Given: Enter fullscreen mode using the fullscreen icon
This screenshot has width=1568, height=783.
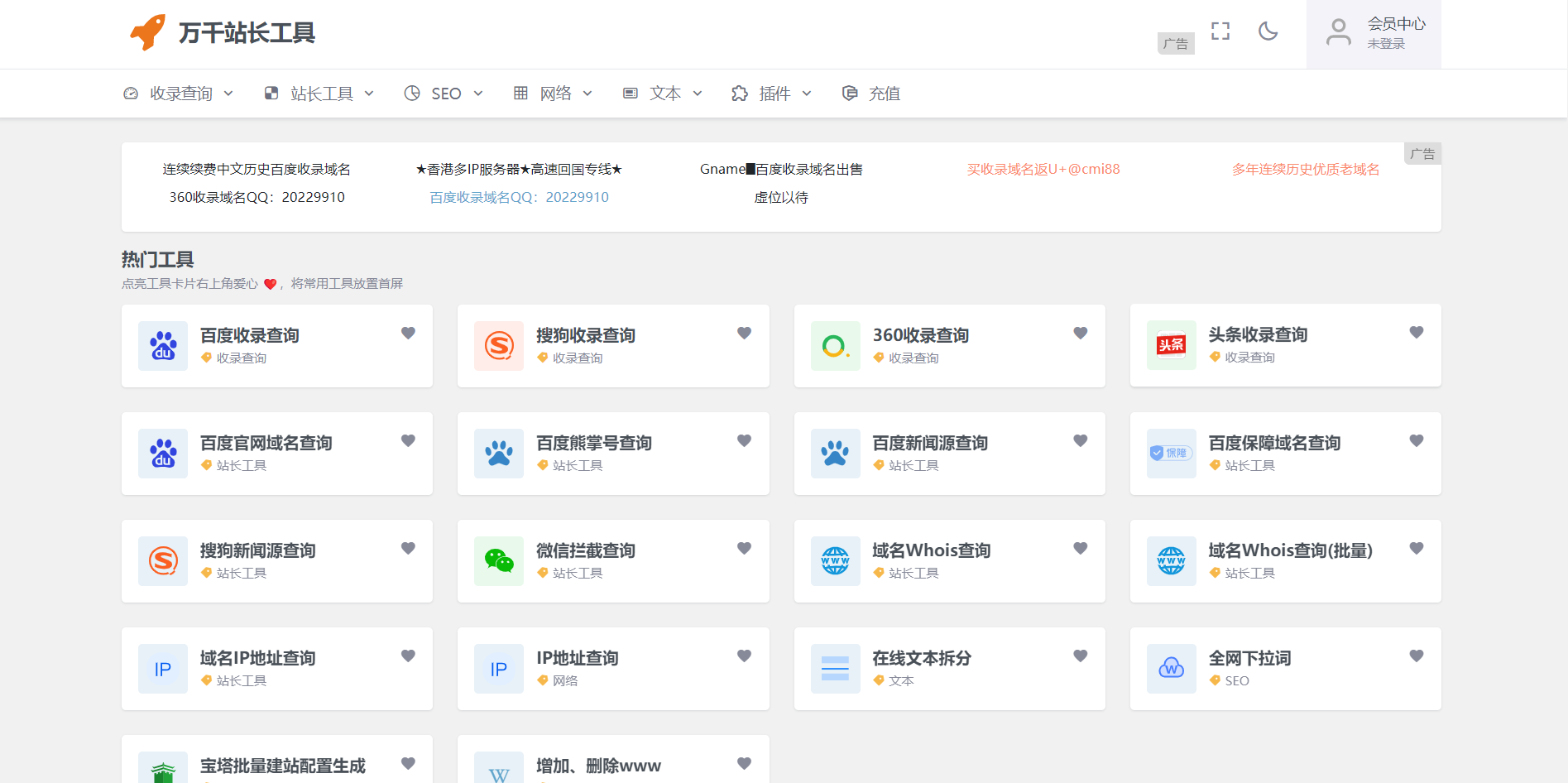Looking at the screenshot, I should tap(1220, 31).
